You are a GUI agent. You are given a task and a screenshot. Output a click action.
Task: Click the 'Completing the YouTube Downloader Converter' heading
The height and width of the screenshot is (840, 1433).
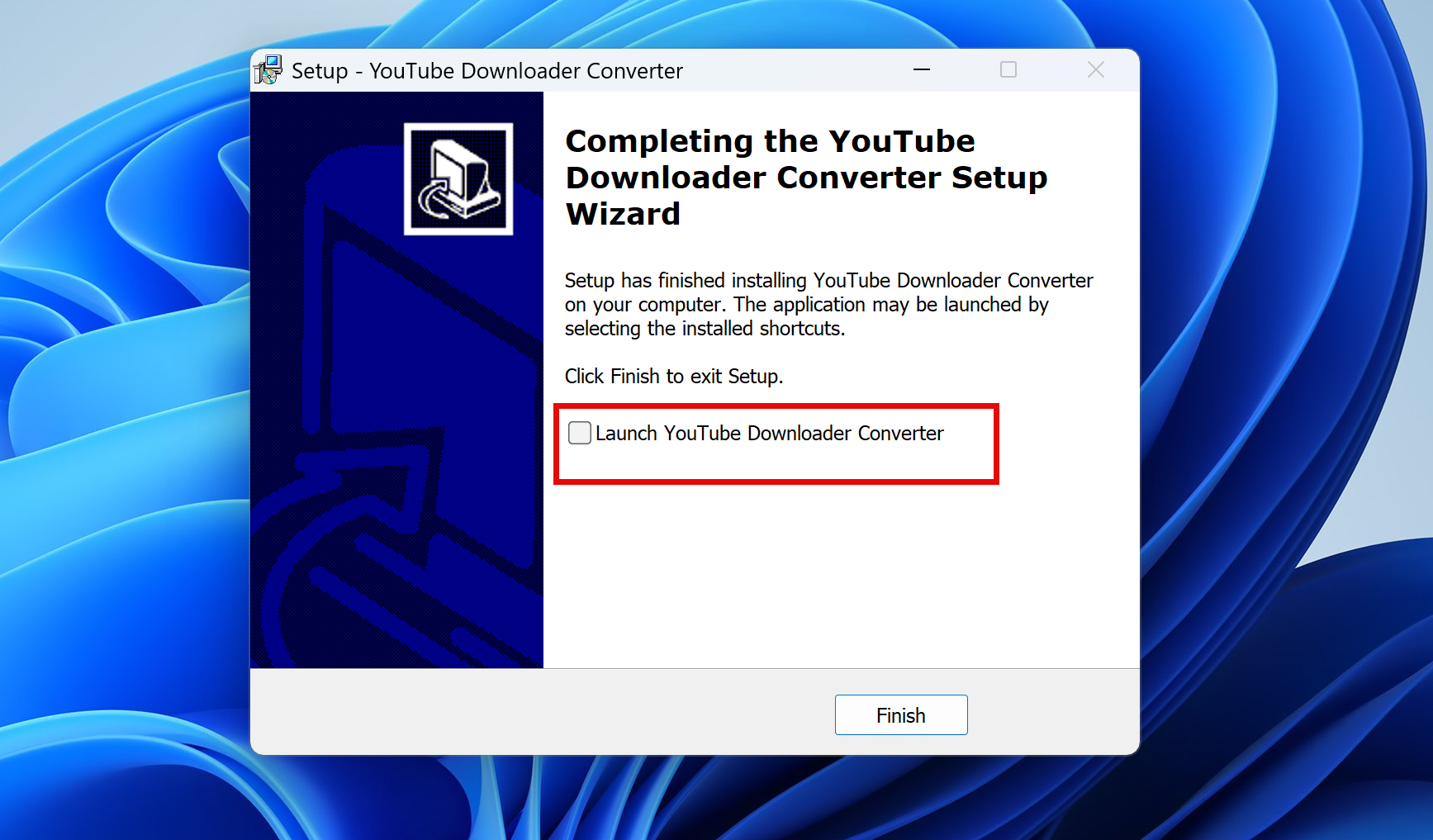coord(806,177)
